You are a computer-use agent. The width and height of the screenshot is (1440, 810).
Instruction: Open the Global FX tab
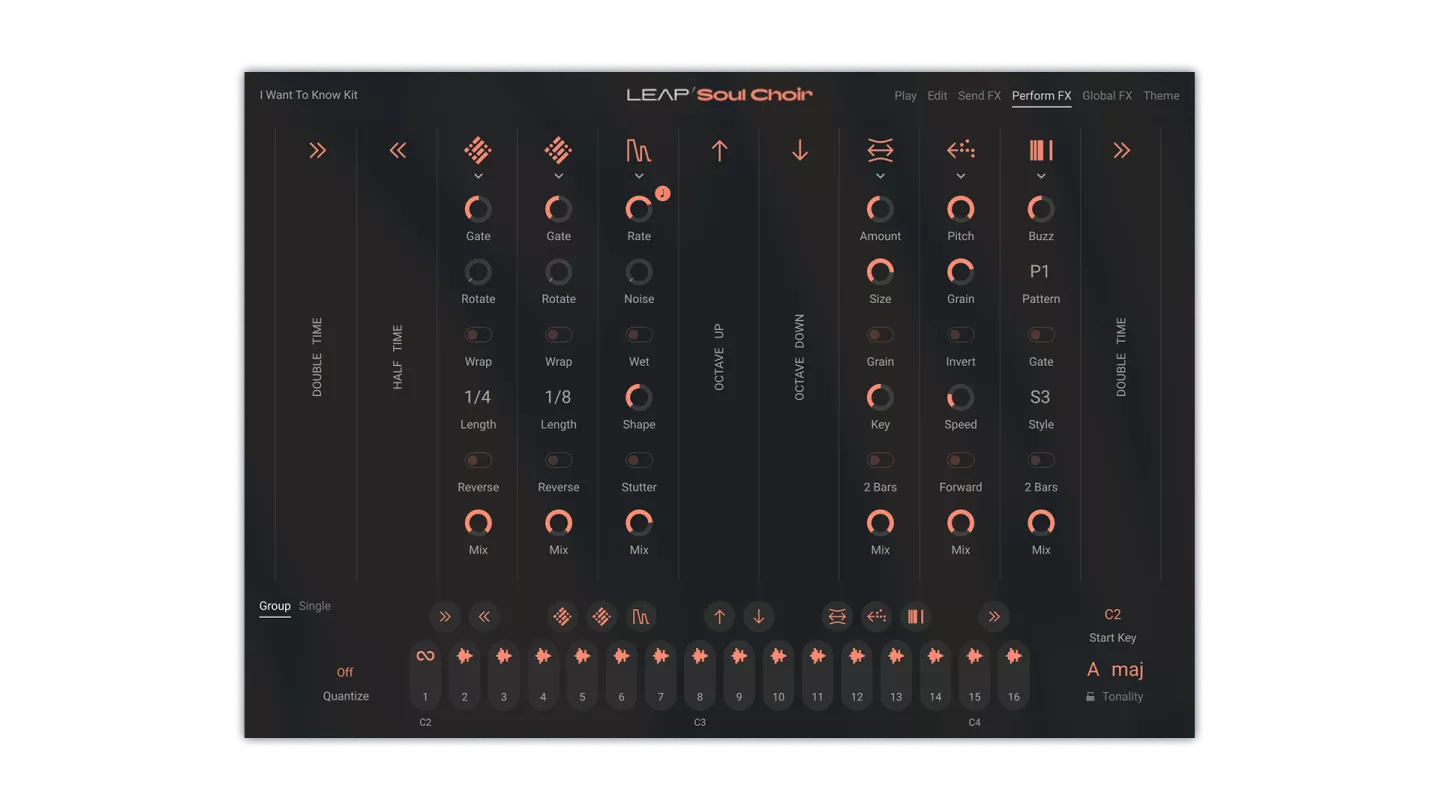point(1107,96)
